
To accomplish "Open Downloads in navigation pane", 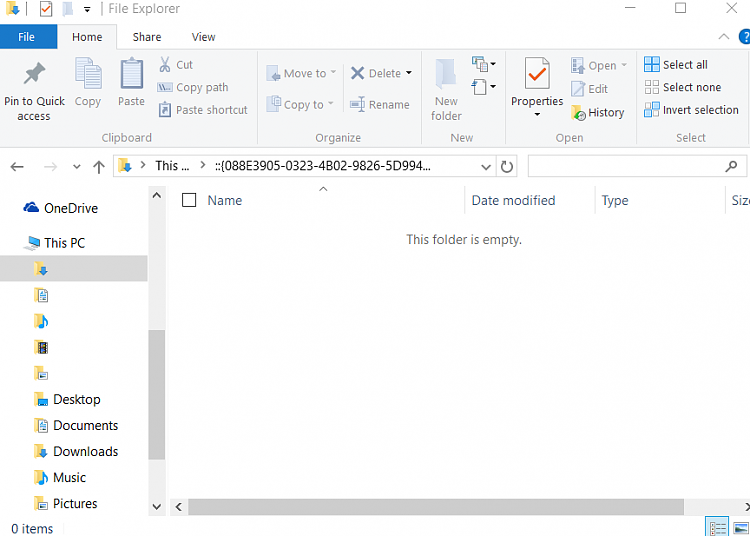I will [76, 451].
